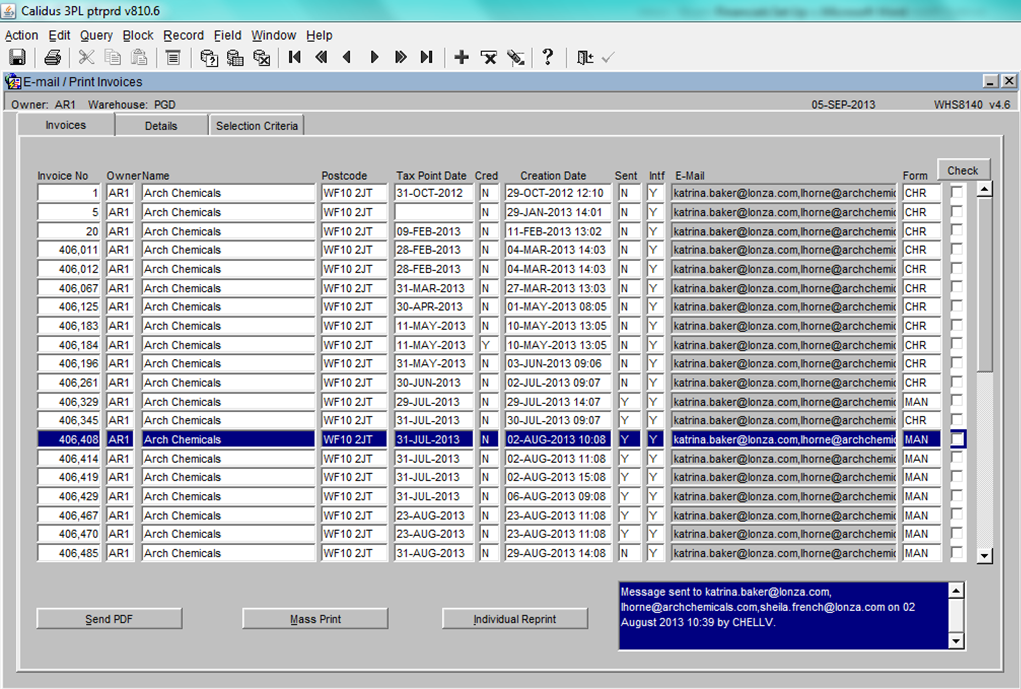The height and width of the screenshot is (689, 1021).
Task: Open the Query menu
Action: 96,35
